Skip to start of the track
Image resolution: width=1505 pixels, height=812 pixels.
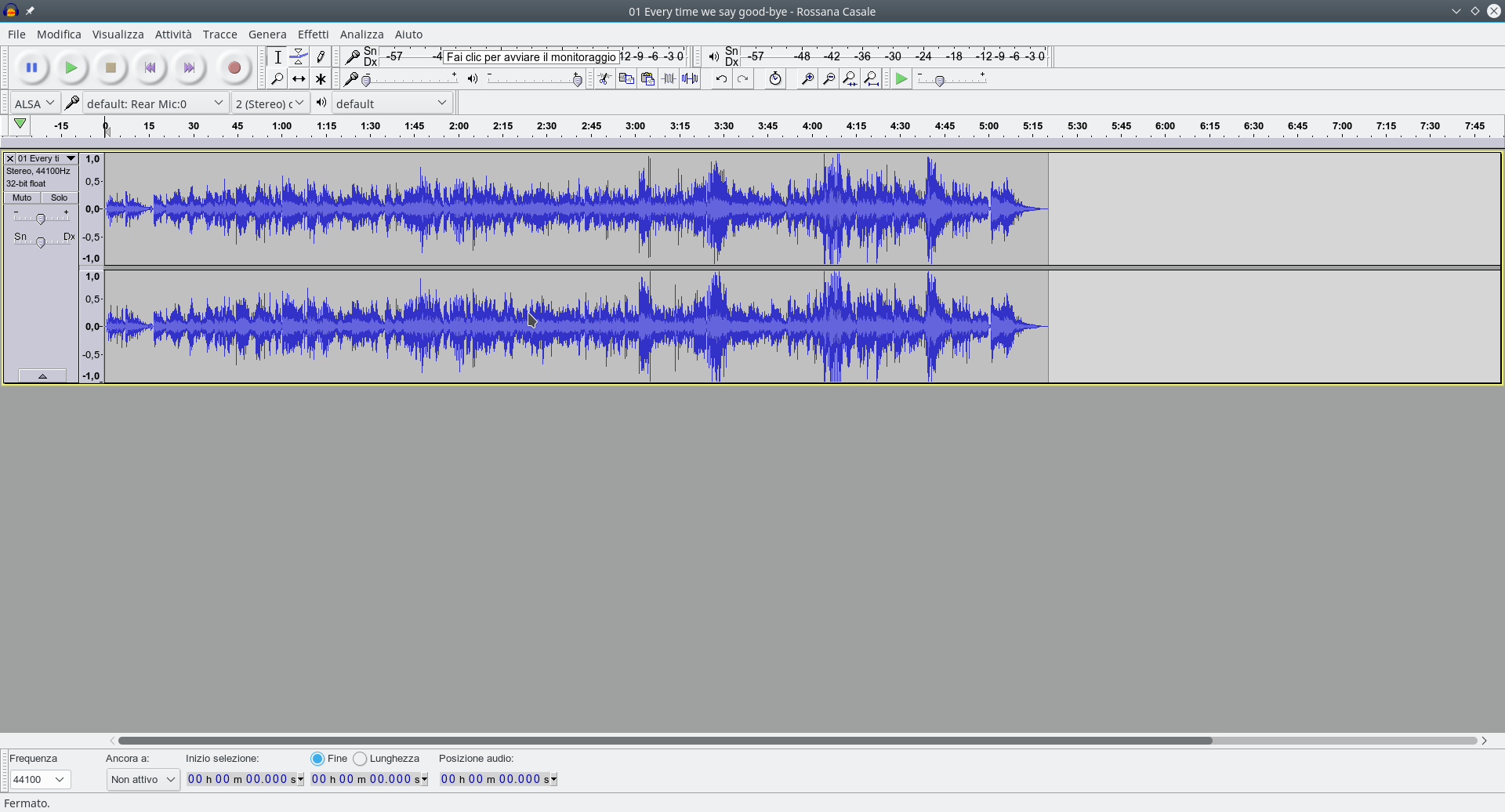[150, 68]
